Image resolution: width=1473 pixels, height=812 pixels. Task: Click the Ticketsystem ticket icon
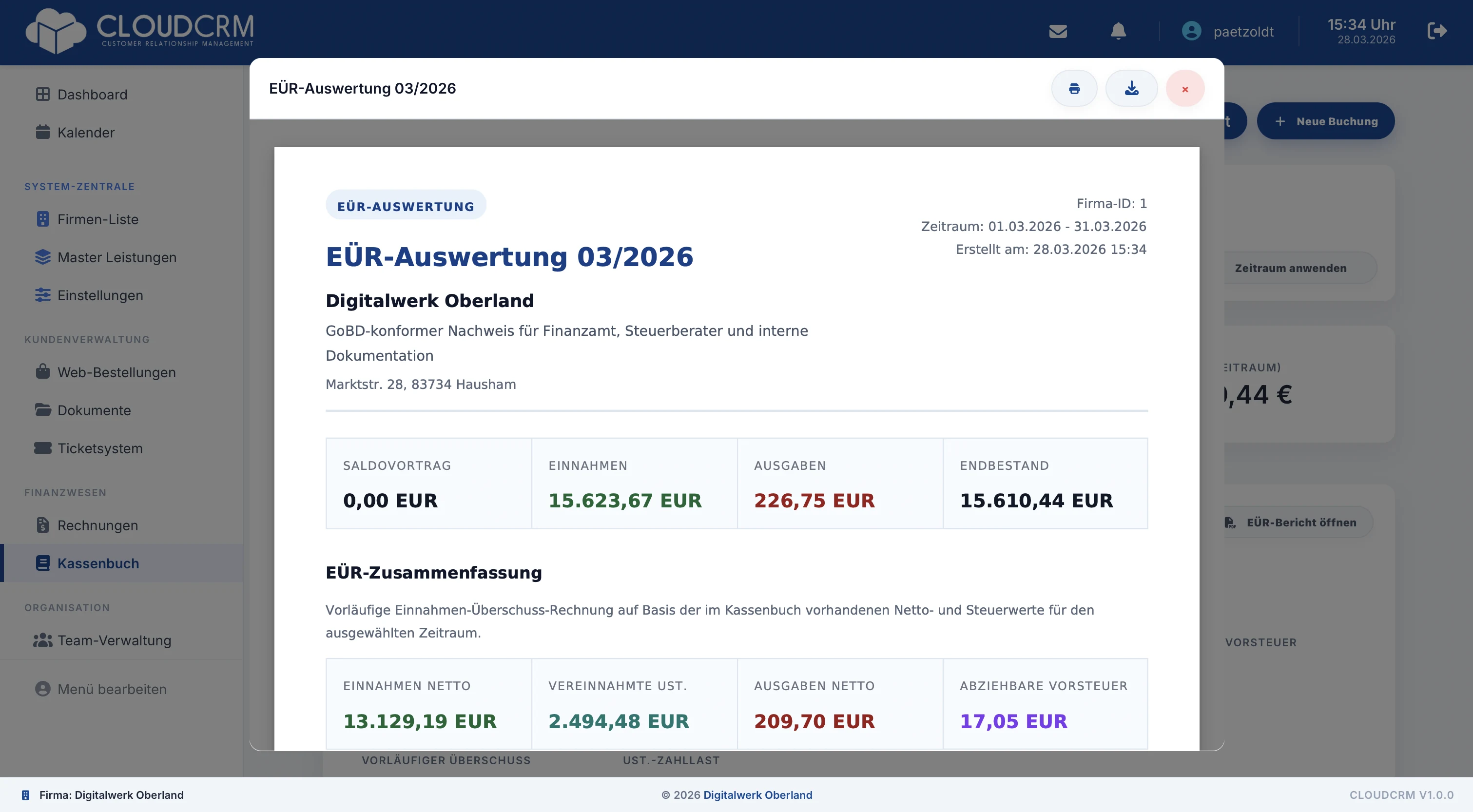pyautogui.click(x=43, y=448)
